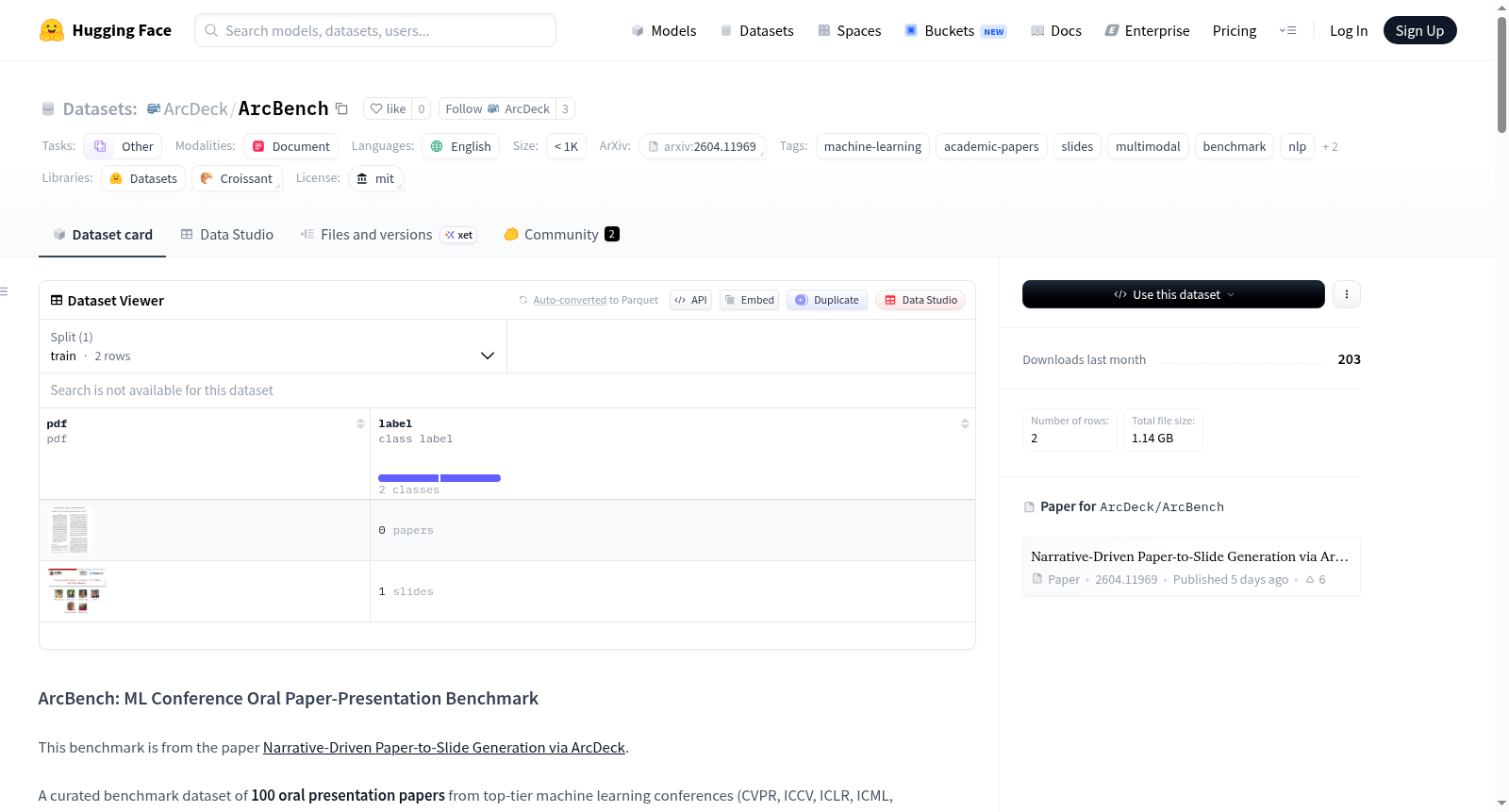Click the Duplicate button

827,300
